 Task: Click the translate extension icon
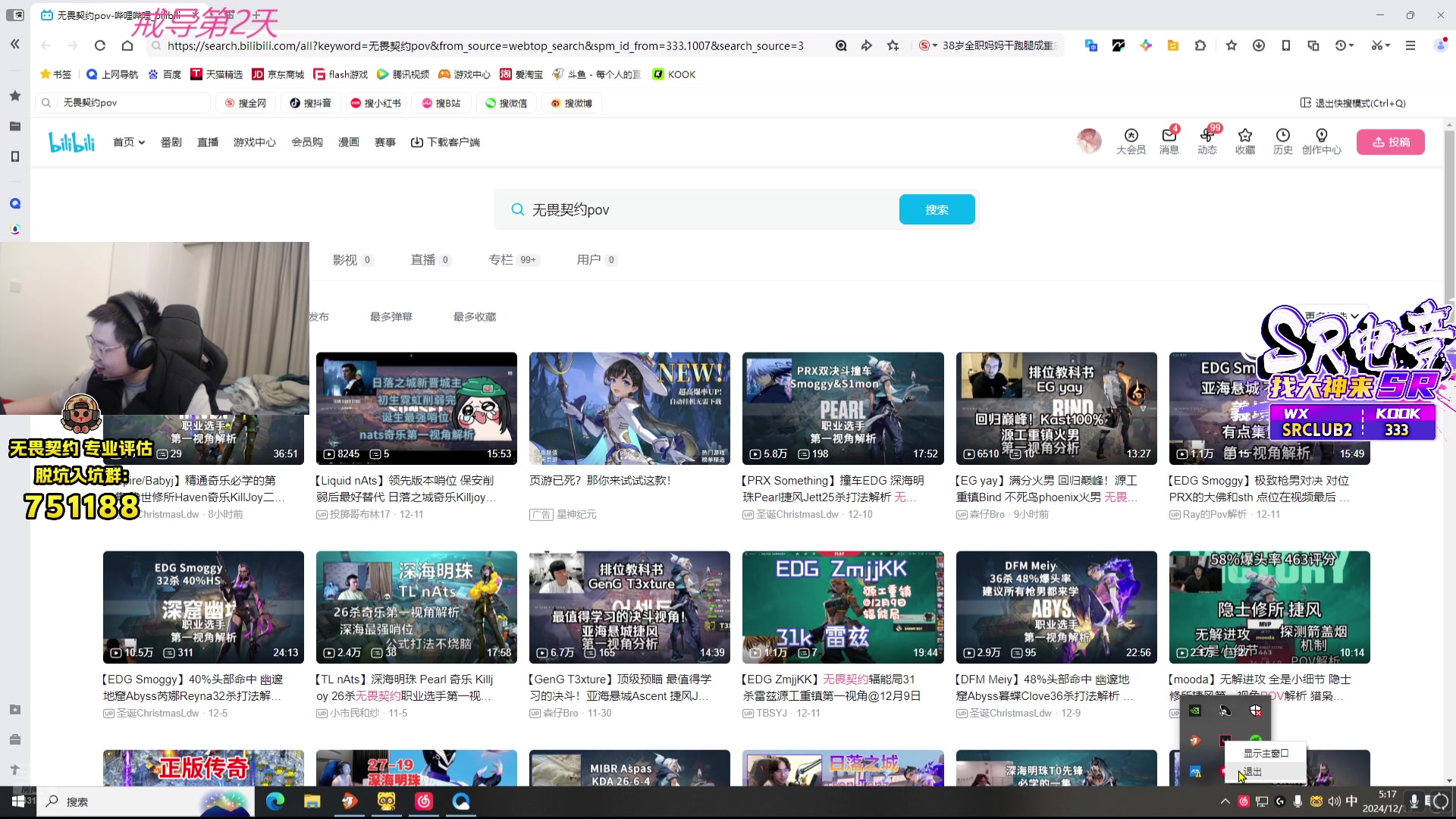click(x=1091, y=45)
